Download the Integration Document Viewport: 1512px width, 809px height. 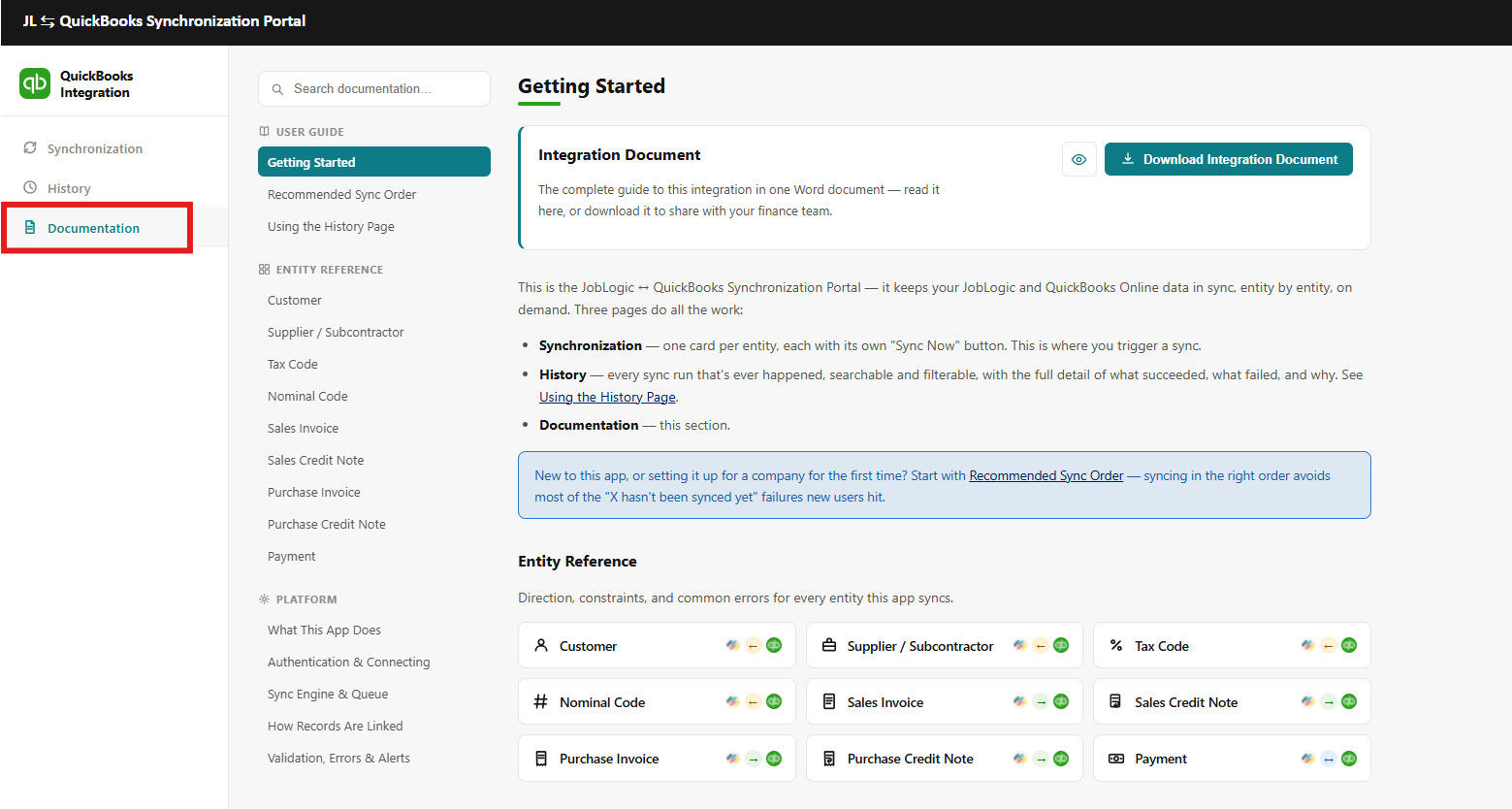coord(1229,159)
